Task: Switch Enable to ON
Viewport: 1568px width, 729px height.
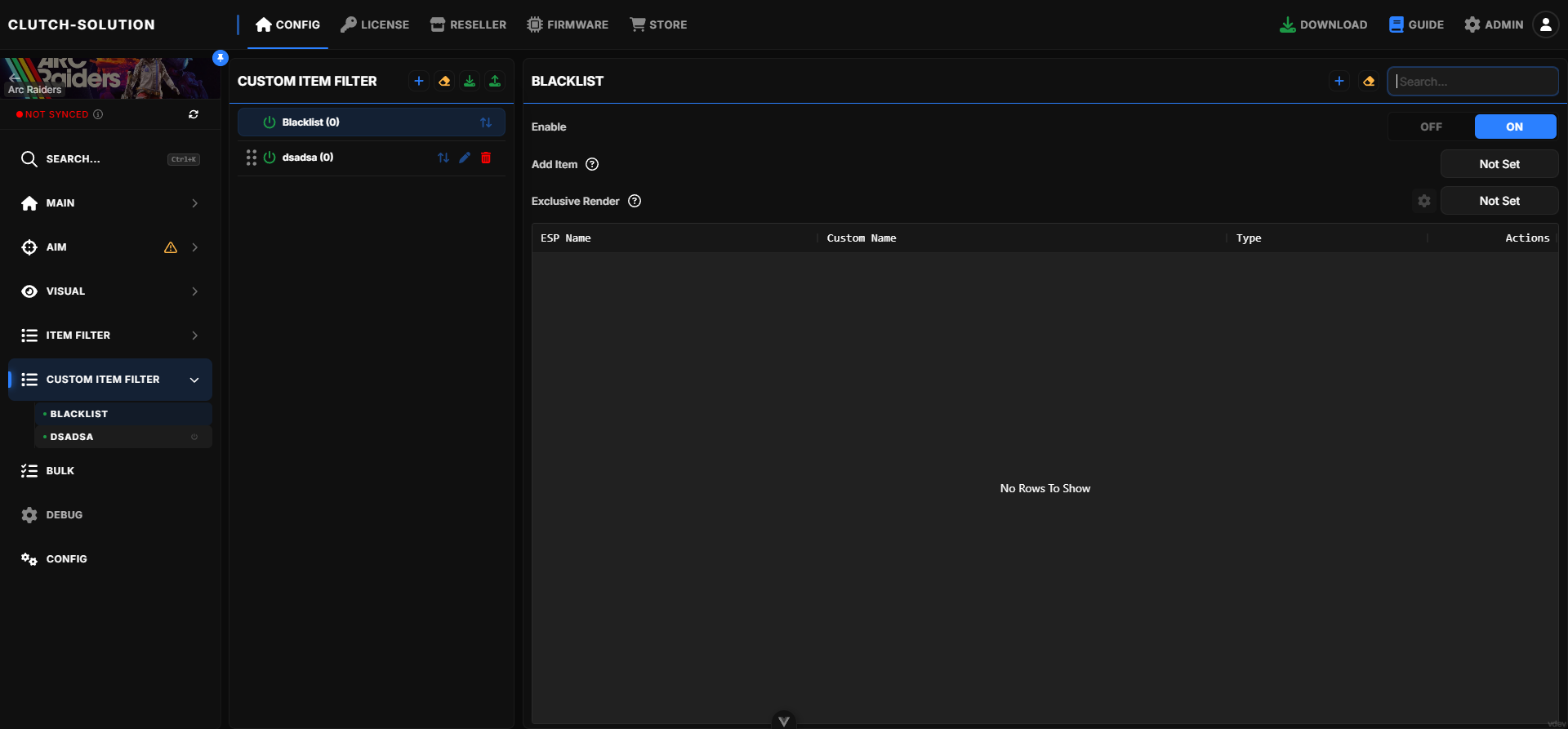Action: click(x=1515, y=127)
